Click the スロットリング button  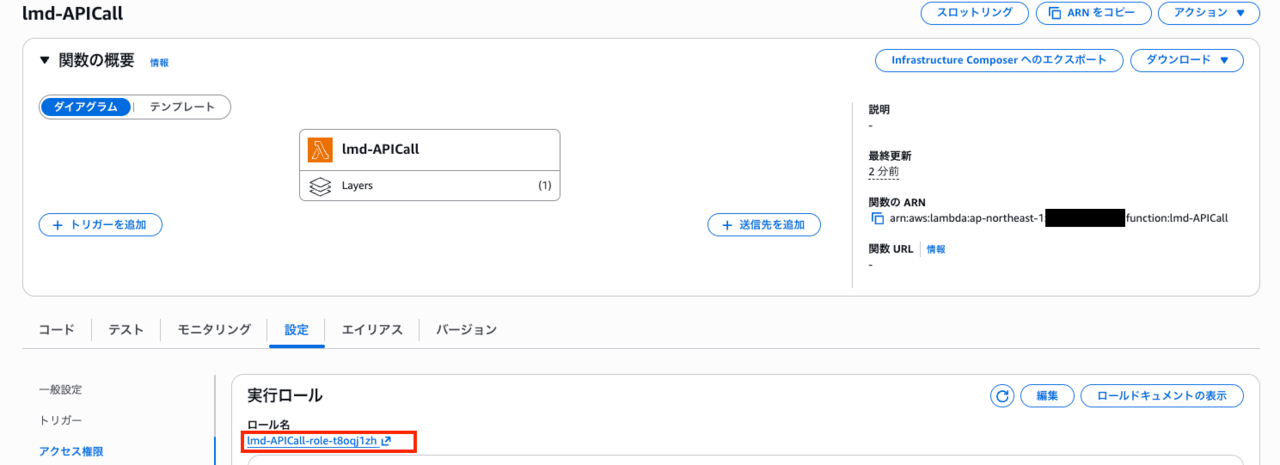pyautogui.click(x=974, y=13)
